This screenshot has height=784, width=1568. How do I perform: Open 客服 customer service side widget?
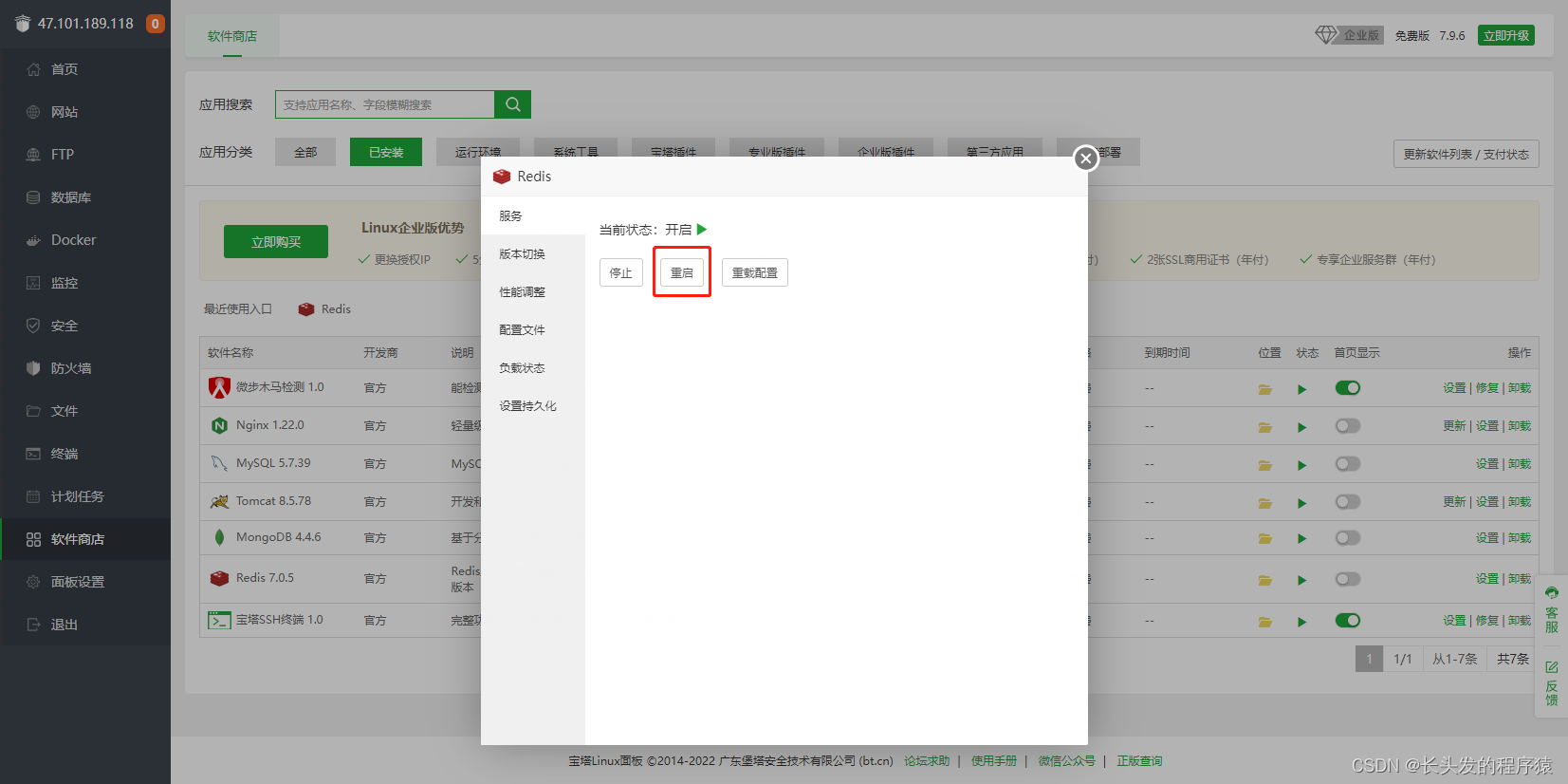click(1552, 609)
